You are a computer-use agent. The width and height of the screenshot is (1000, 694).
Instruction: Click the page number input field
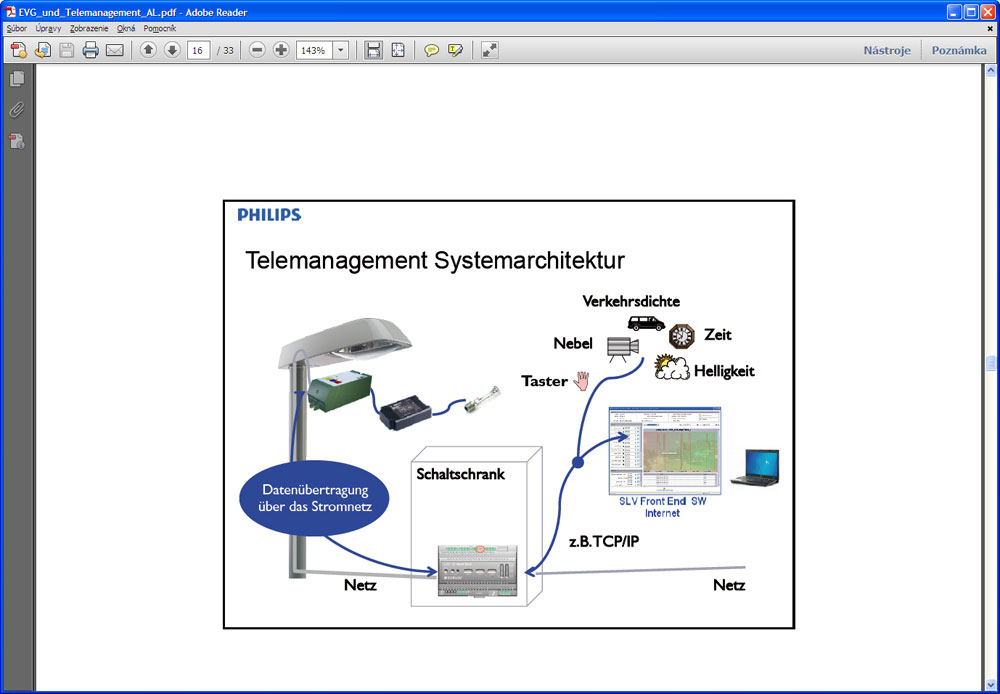(x=198, y=50)
